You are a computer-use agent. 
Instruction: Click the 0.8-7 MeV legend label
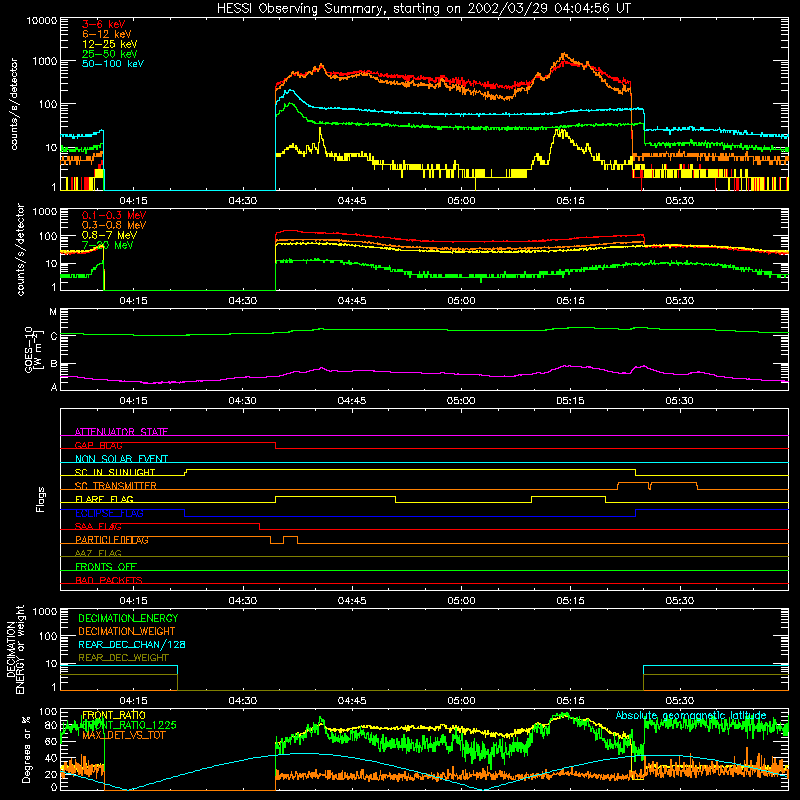click(109, 235)
